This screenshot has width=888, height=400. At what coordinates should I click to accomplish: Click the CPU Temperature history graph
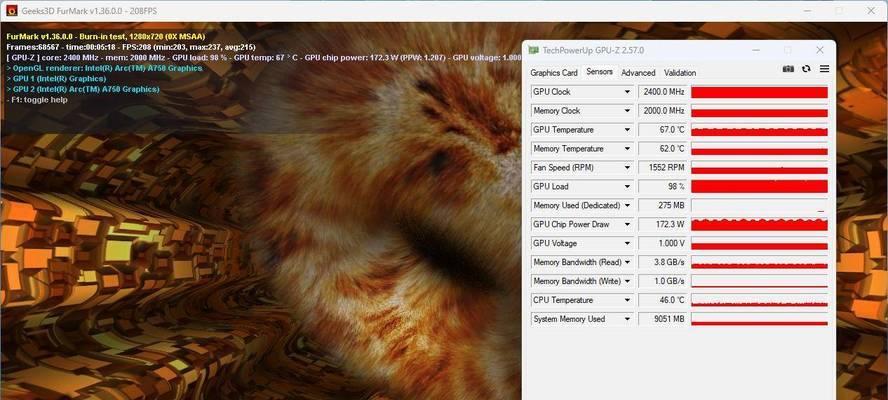pos(759,300)
